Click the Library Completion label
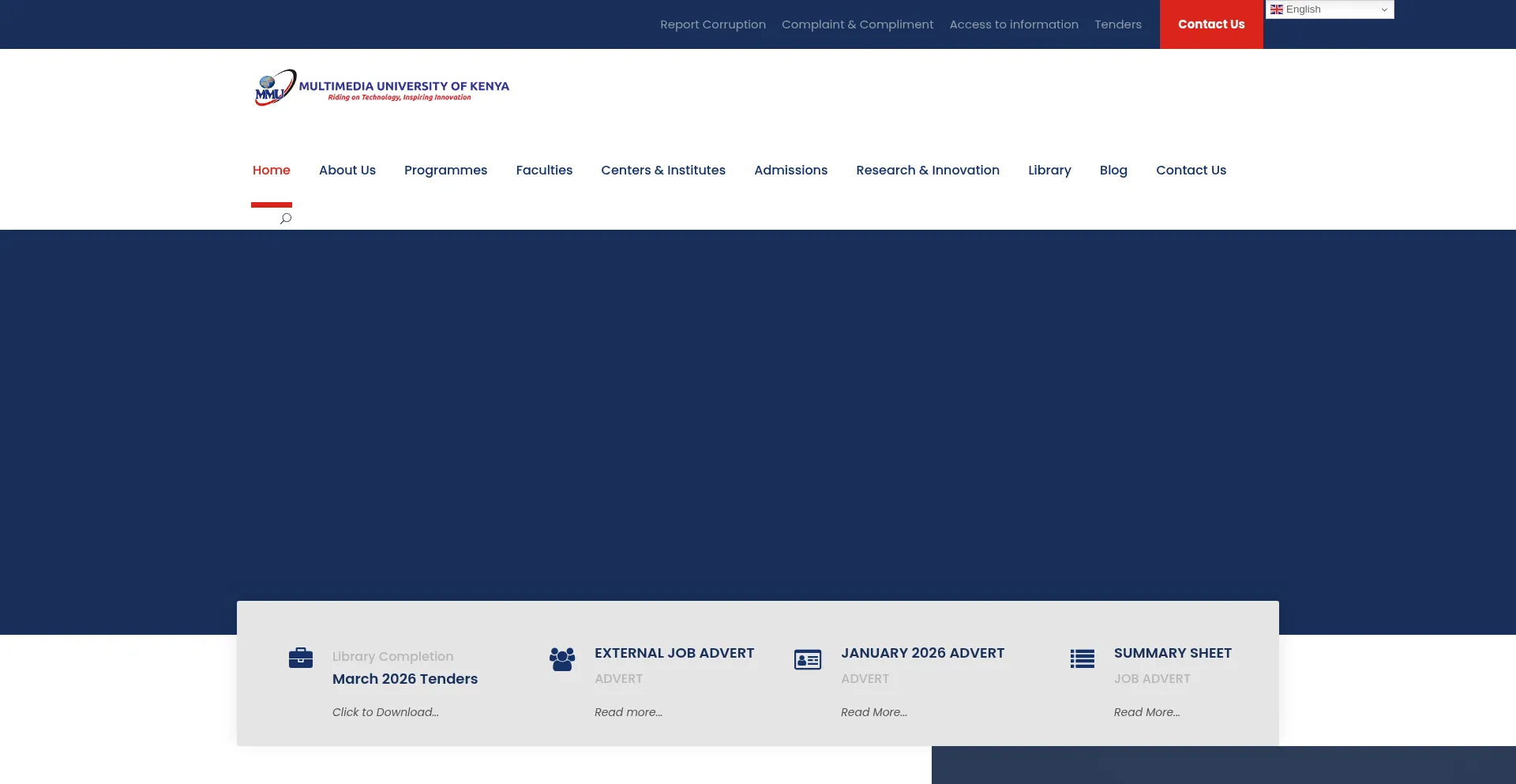Screen dimensions: 1516x784 [392, 657]
